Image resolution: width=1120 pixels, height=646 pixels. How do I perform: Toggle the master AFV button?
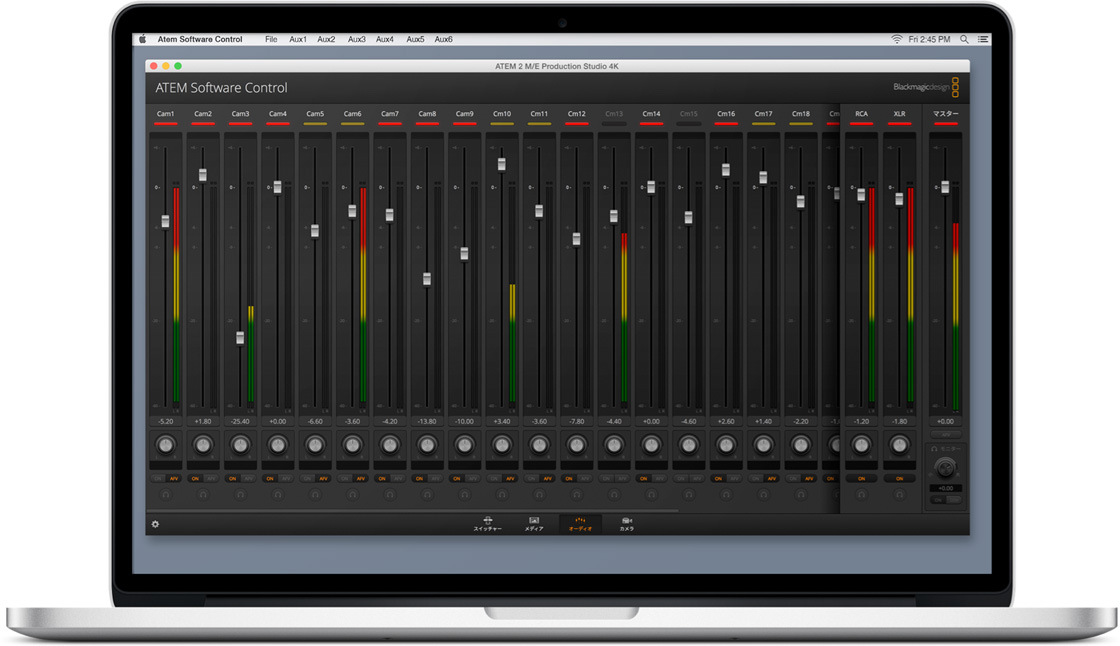(945, 434)
